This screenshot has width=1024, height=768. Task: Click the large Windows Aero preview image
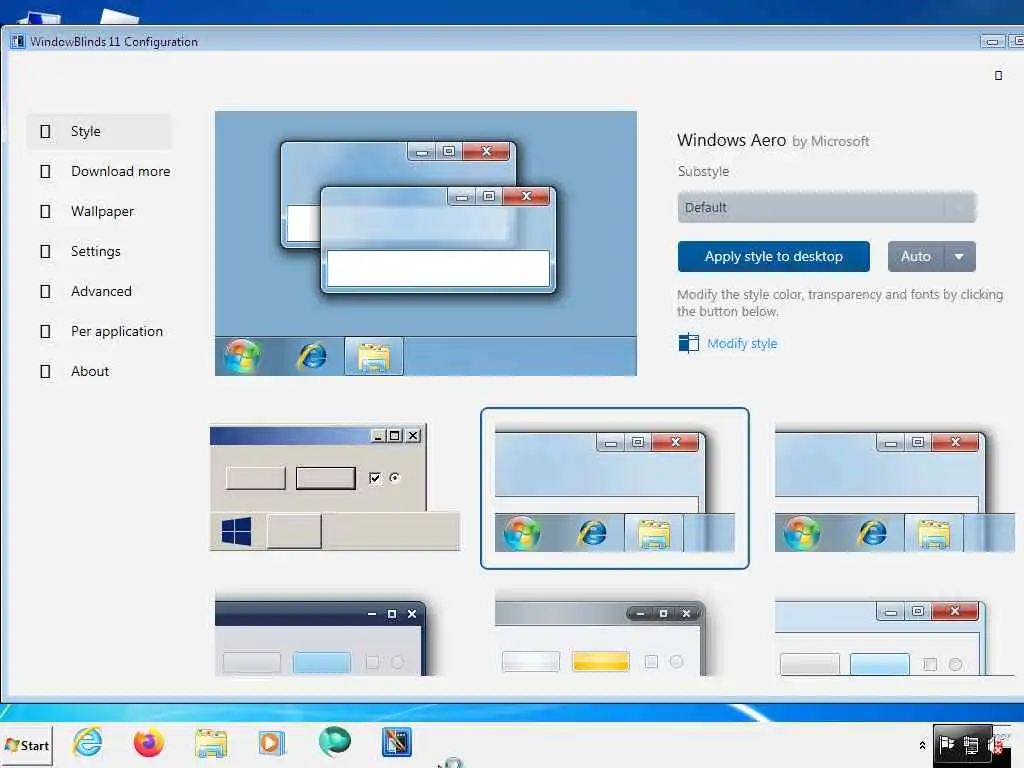(426, 243)
